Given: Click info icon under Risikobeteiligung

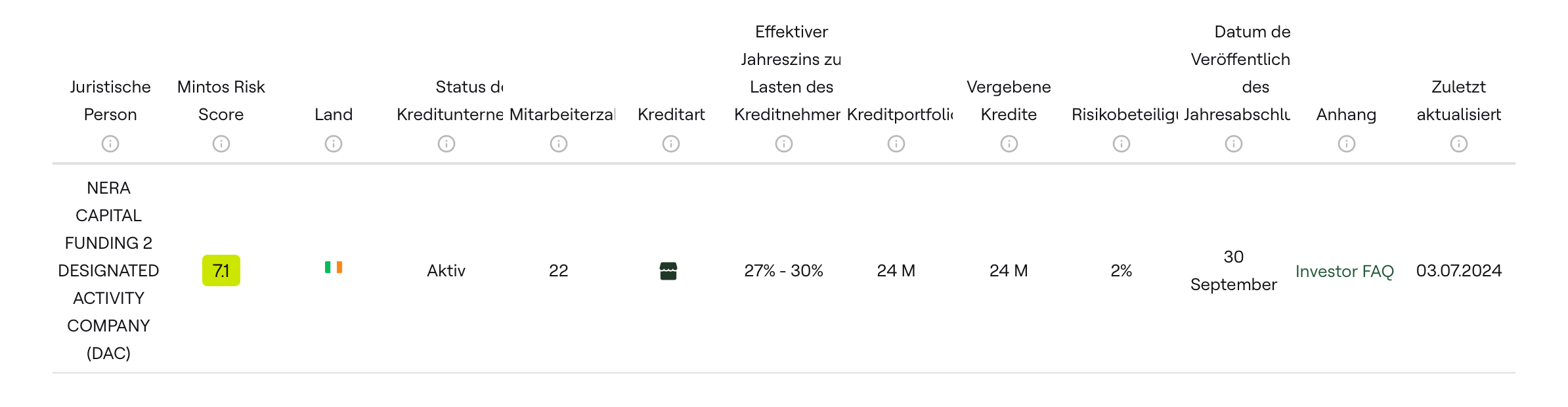Looking at the screenshot, I should (x=1122, y=144).
